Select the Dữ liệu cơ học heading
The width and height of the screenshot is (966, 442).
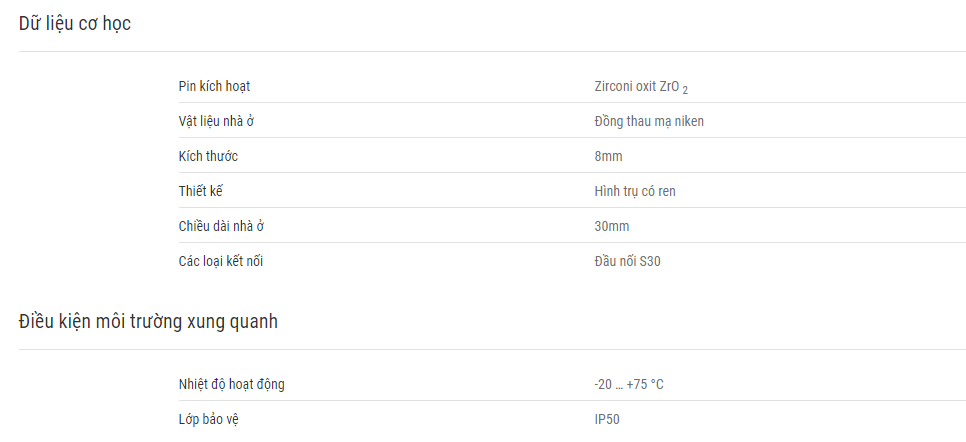(x=75, y=24)
